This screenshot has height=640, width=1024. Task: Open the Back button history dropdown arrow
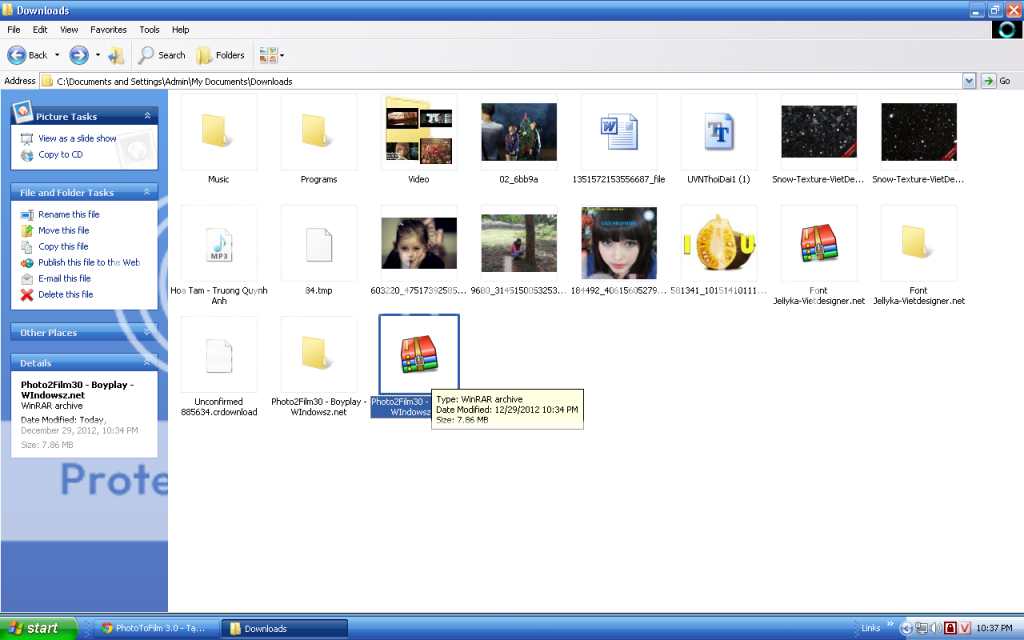pyautogui.click(x=57, y=56)
